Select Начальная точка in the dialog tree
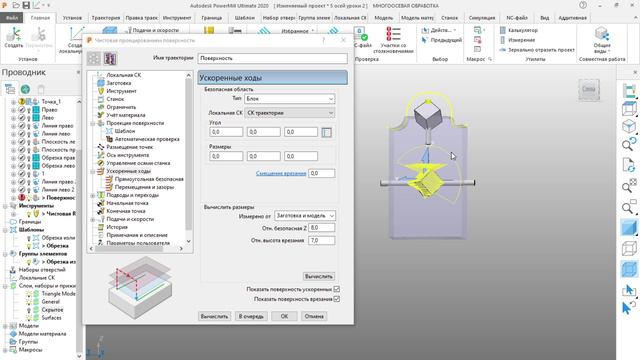Image resolution: width=640 pixels, height=360 pixels. pos(127,203)
